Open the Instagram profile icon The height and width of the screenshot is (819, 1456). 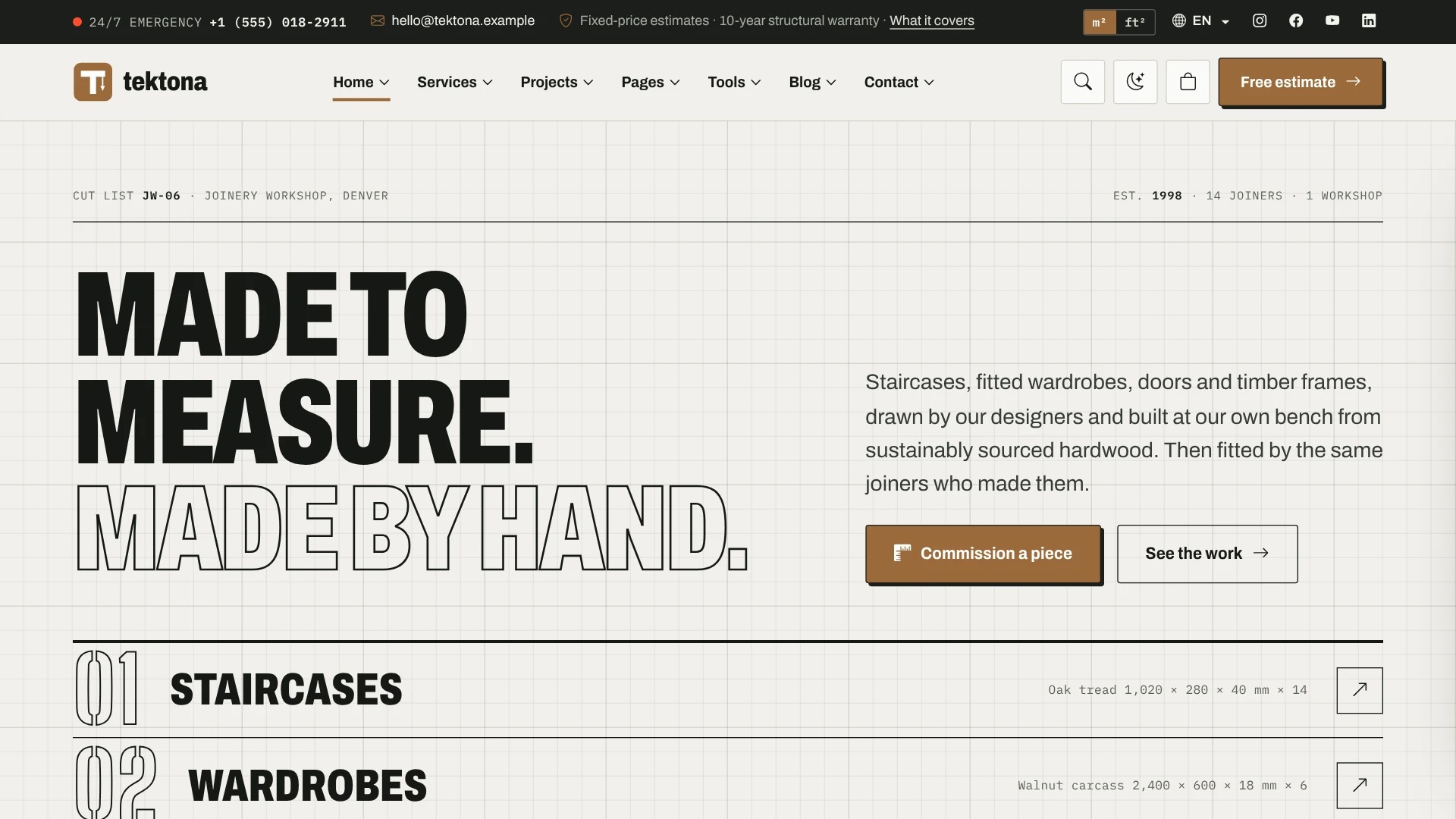point(1260,21)
